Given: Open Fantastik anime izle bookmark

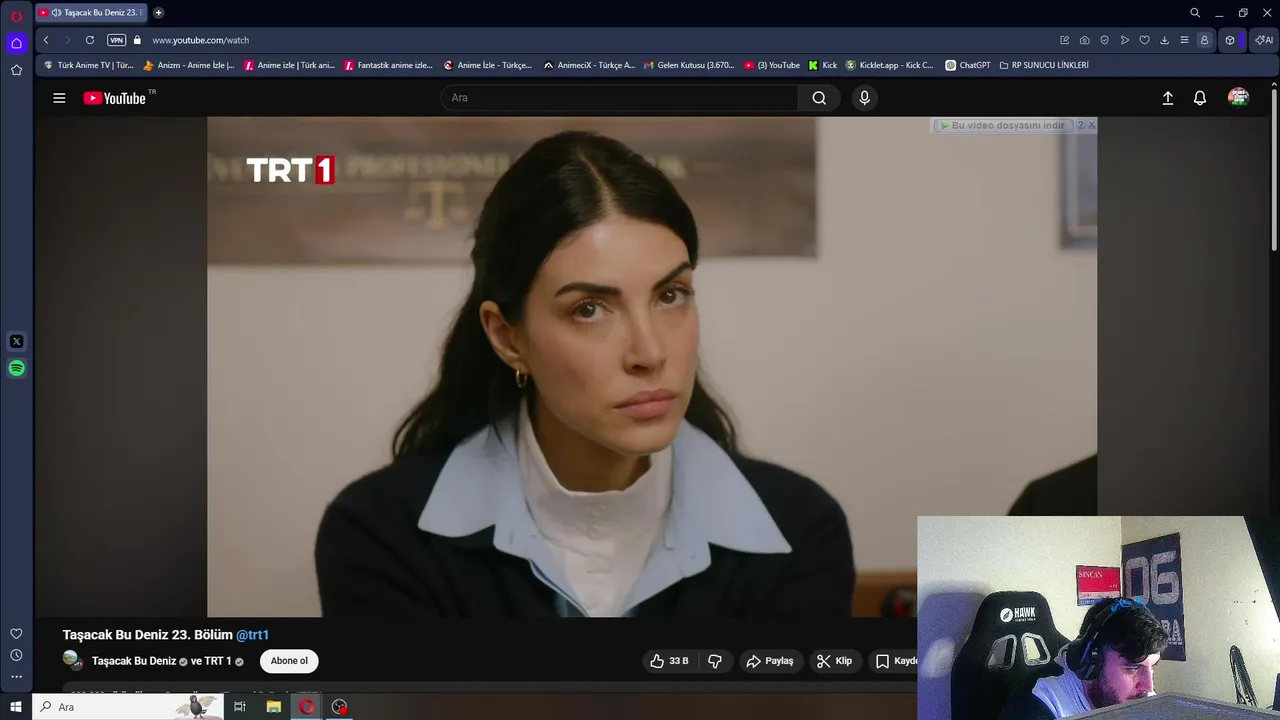Looking at the screenshot, I should point(388,65).
